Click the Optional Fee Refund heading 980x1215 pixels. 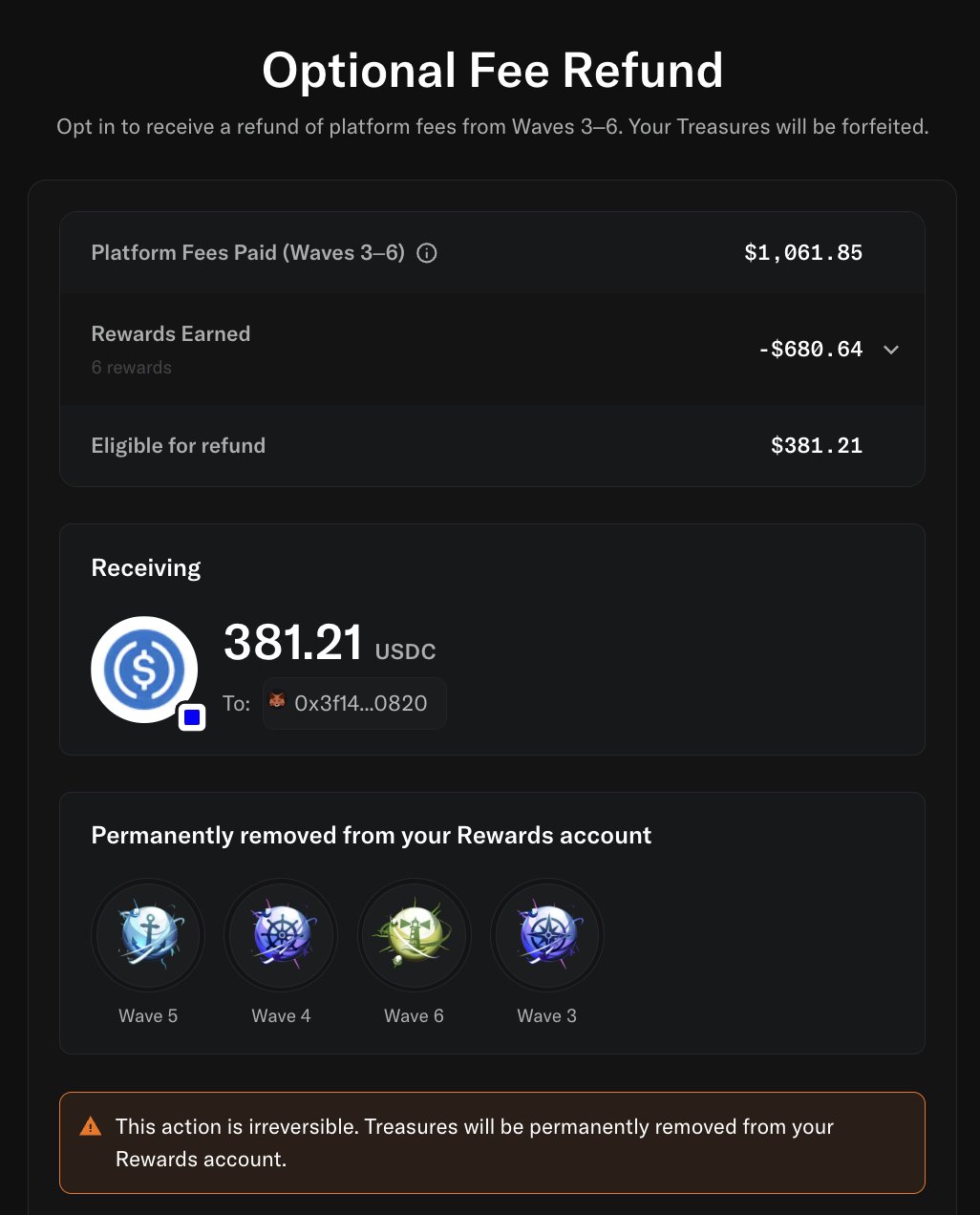point(492,72)
